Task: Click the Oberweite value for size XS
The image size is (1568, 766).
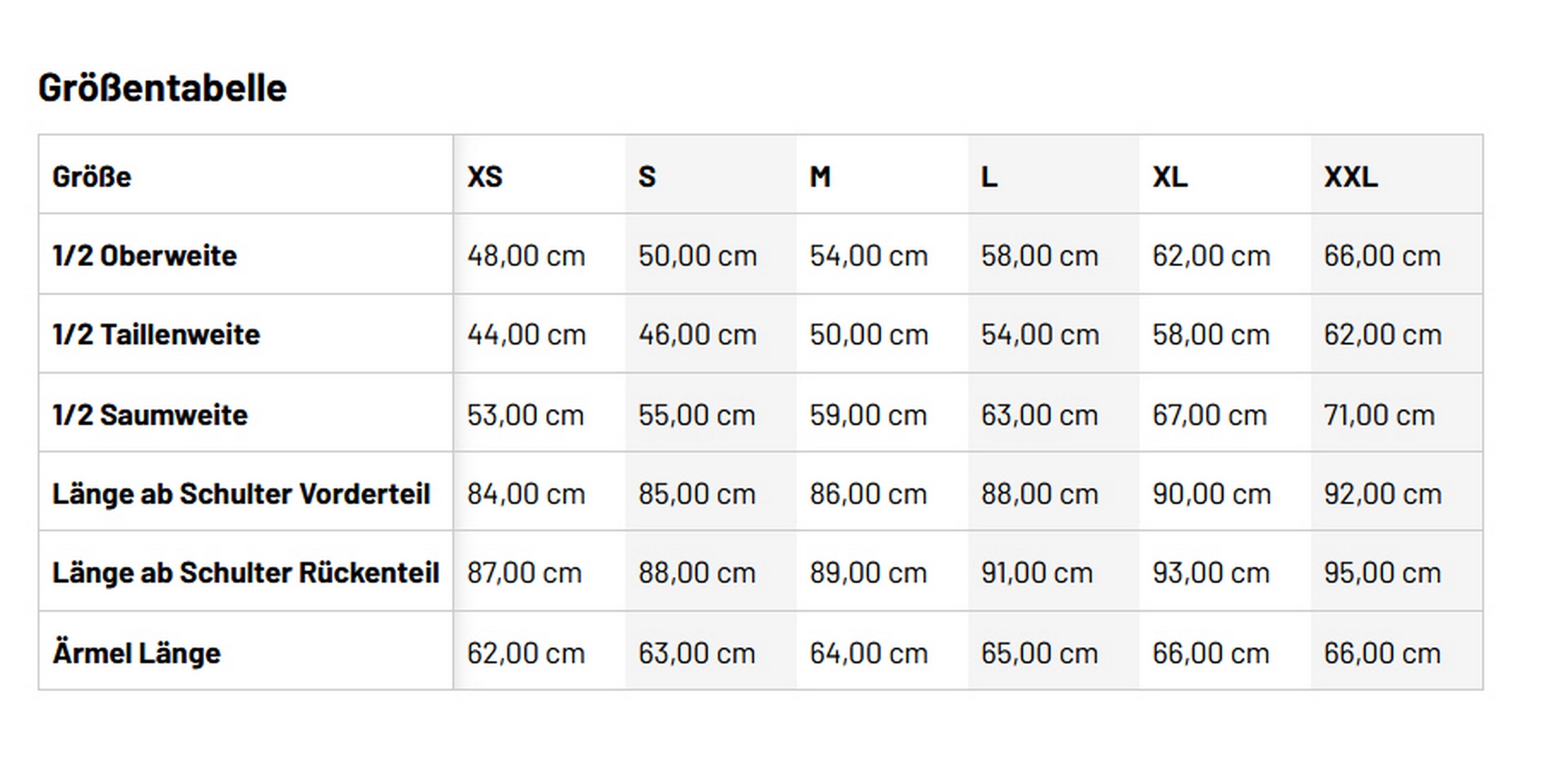Action: 526,256
